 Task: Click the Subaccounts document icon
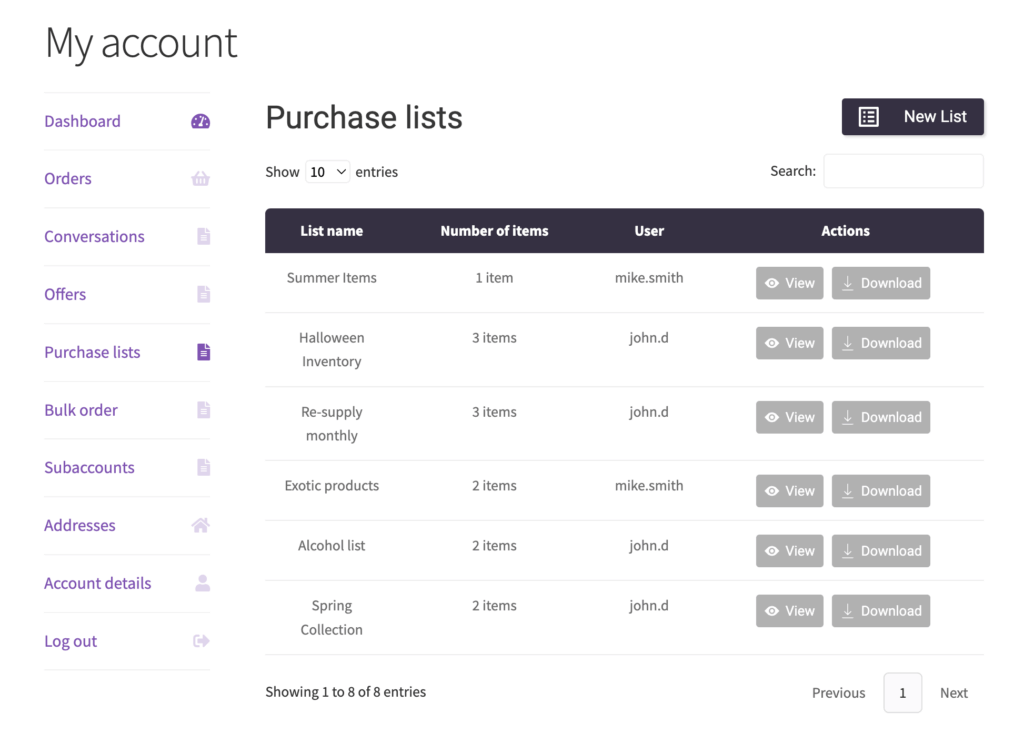pyautogui.click(x=203, y=467)
